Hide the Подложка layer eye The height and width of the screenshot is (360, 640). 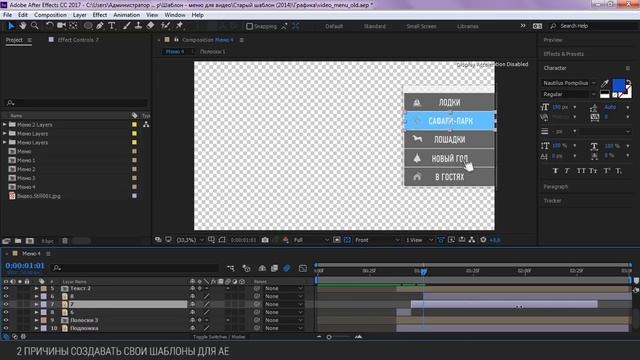click(6, 328)
